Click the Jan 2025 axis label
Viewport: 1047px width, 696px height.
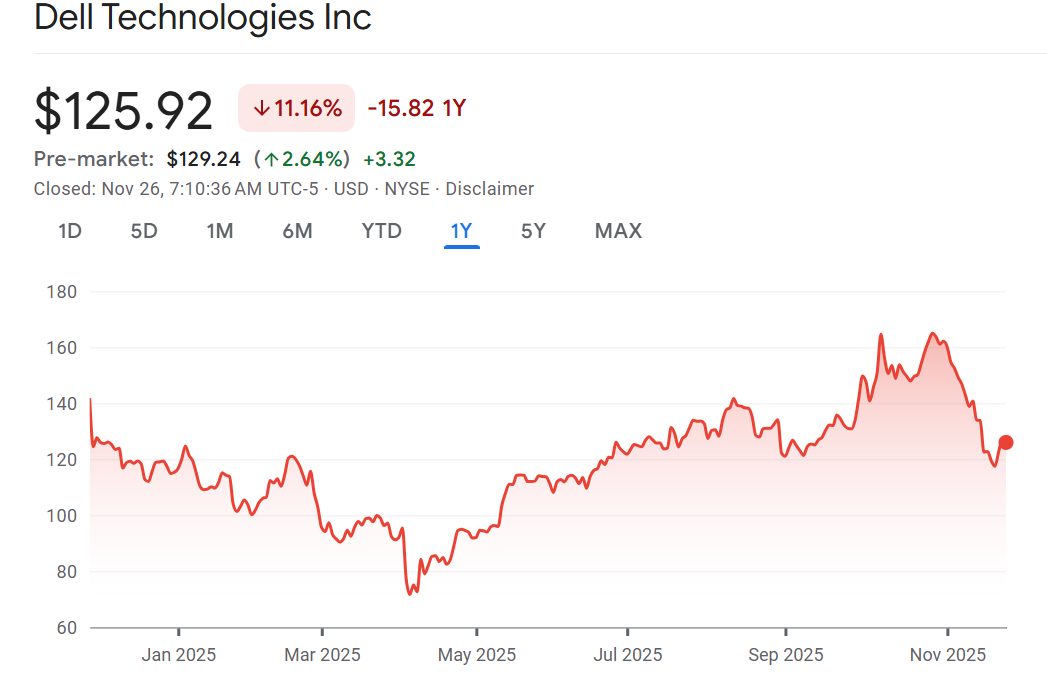coord(178,655)
